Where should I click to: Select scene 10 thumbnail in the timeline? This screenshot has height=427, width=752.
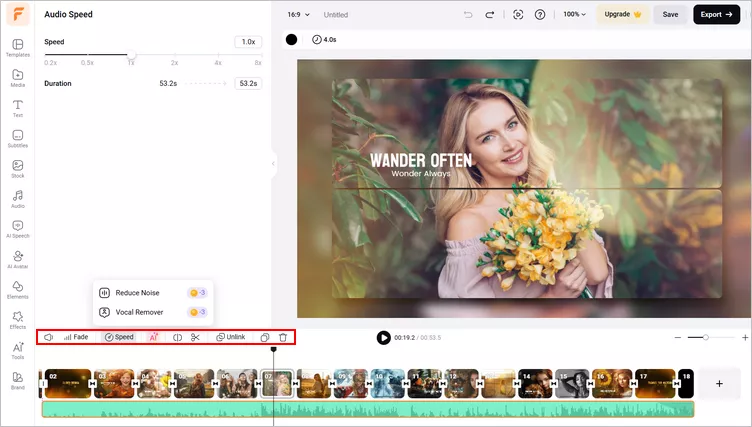click(x=388, y=383)
